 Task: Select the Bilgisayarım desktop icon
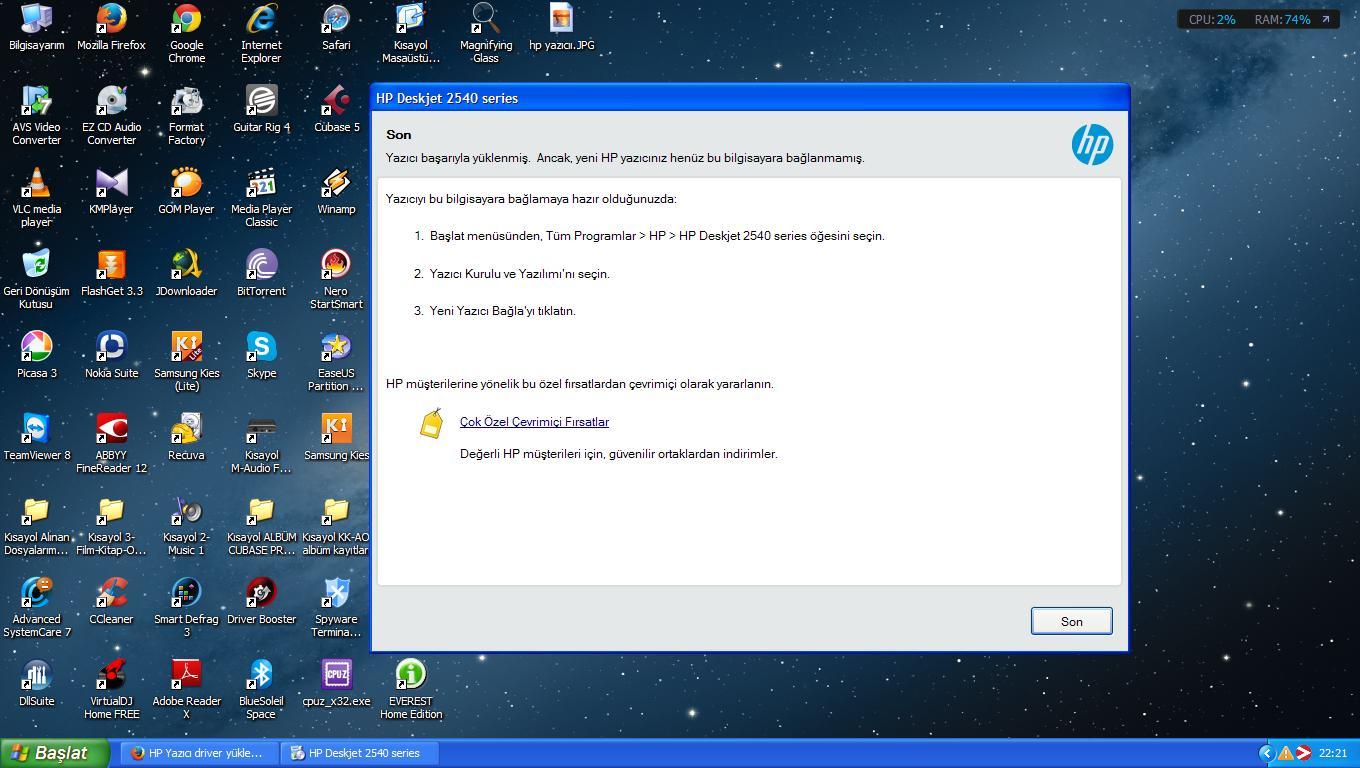(36, 27)
